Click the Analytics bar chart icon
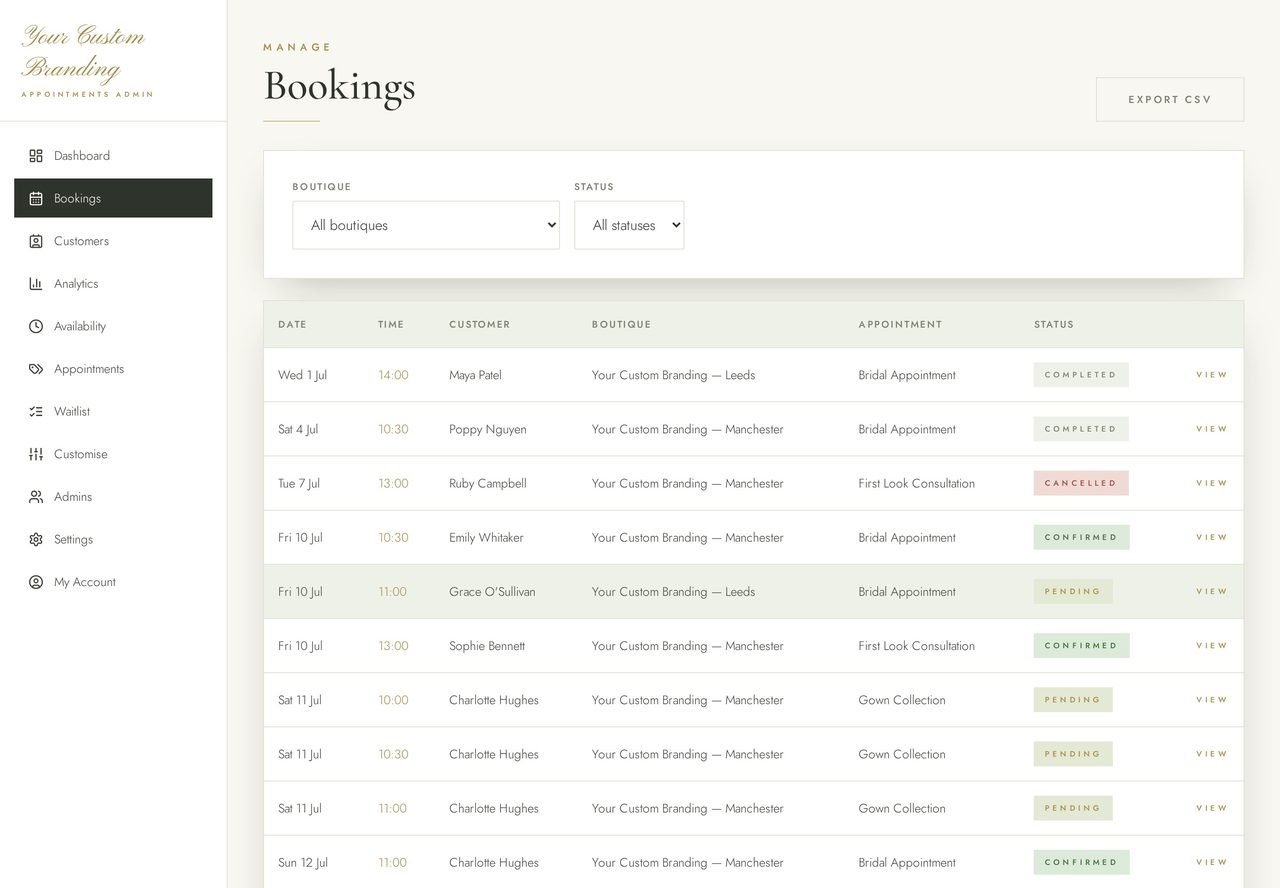This screenshot has width=1280, height=888. coord(36,284)
